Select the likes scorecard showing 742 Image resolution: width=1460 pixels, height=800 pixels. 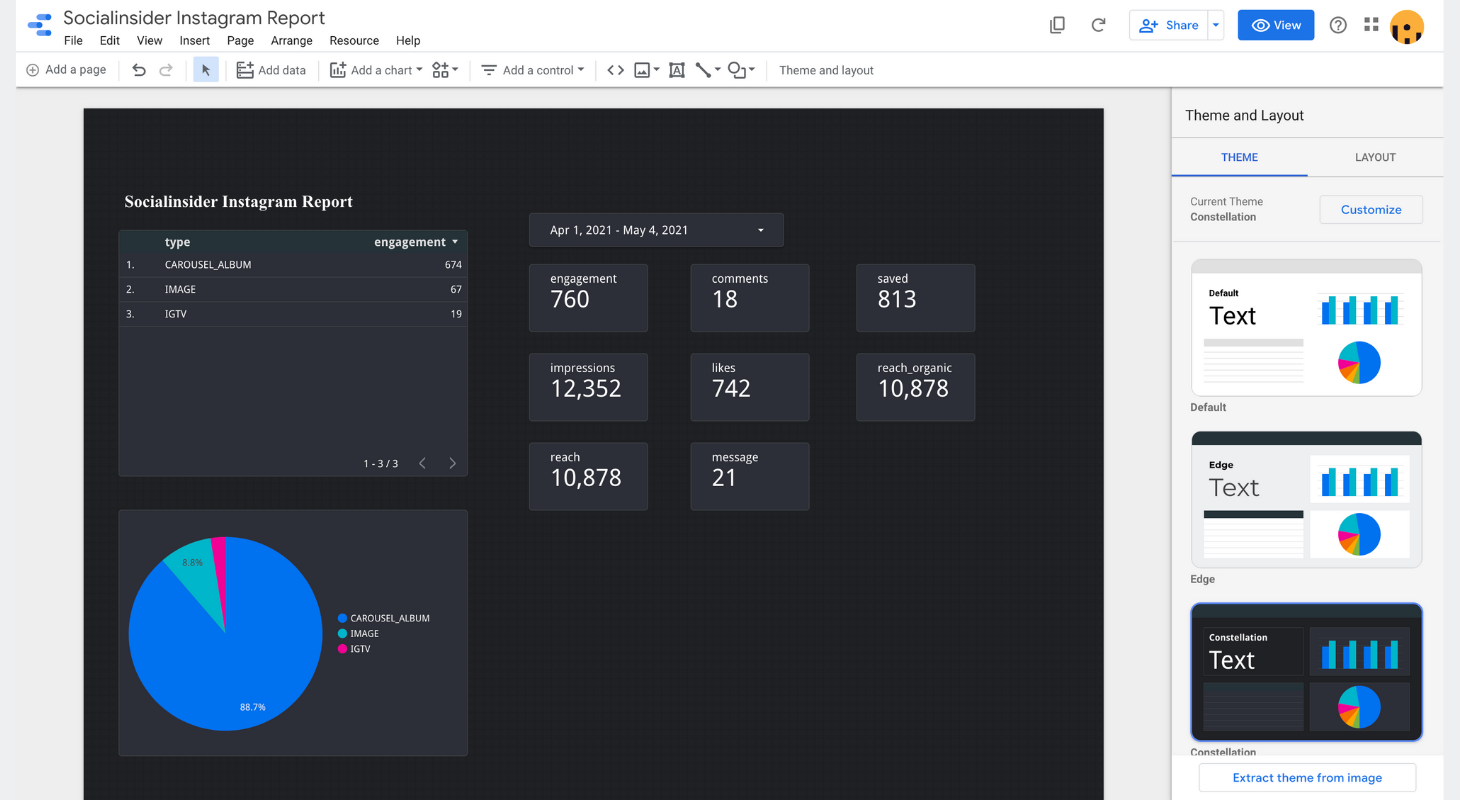(x=750, y=387)
